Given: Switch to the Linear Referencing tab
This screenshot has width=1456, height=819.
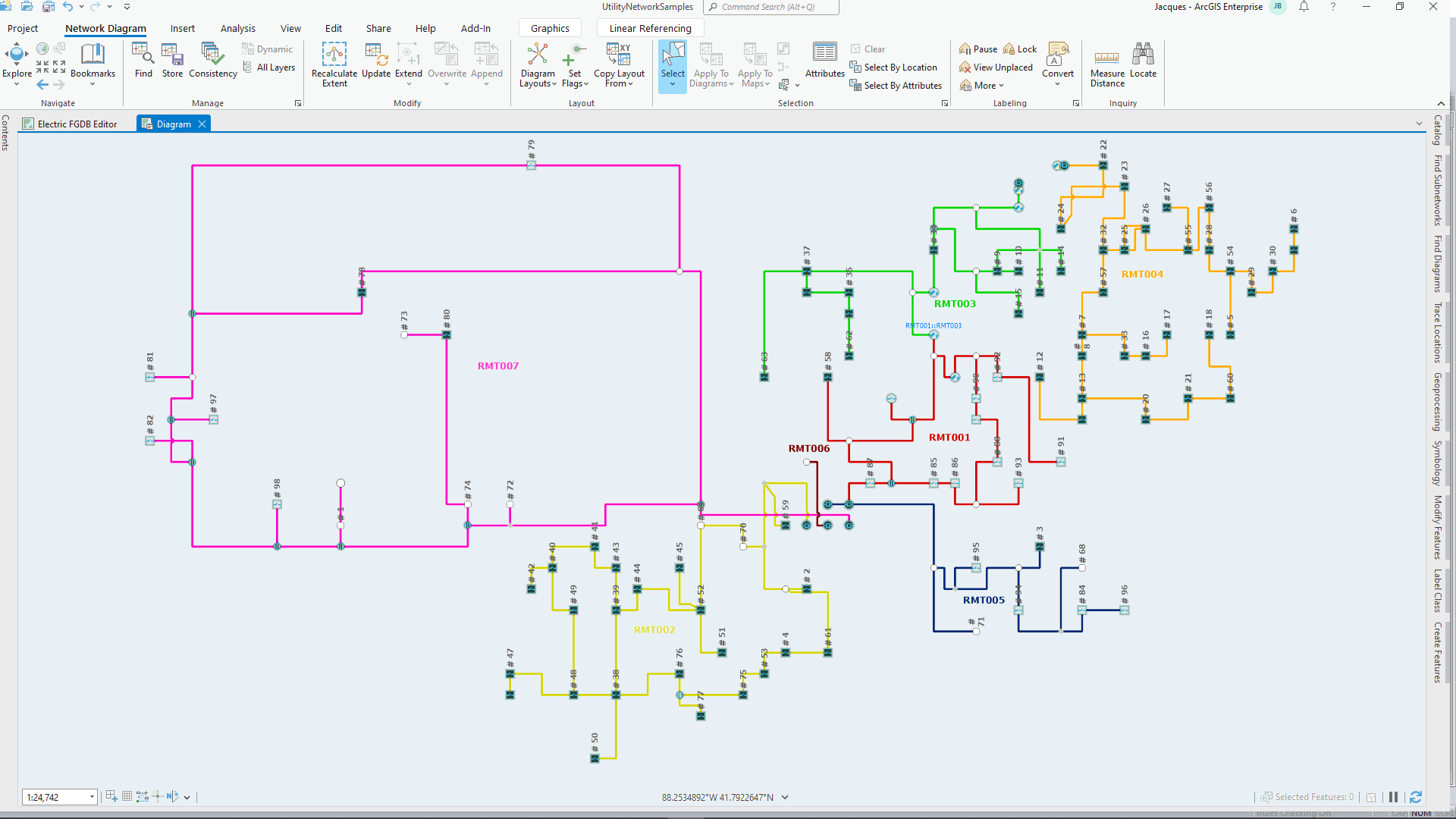Looking at the screenshot, I should coord(650,28).
